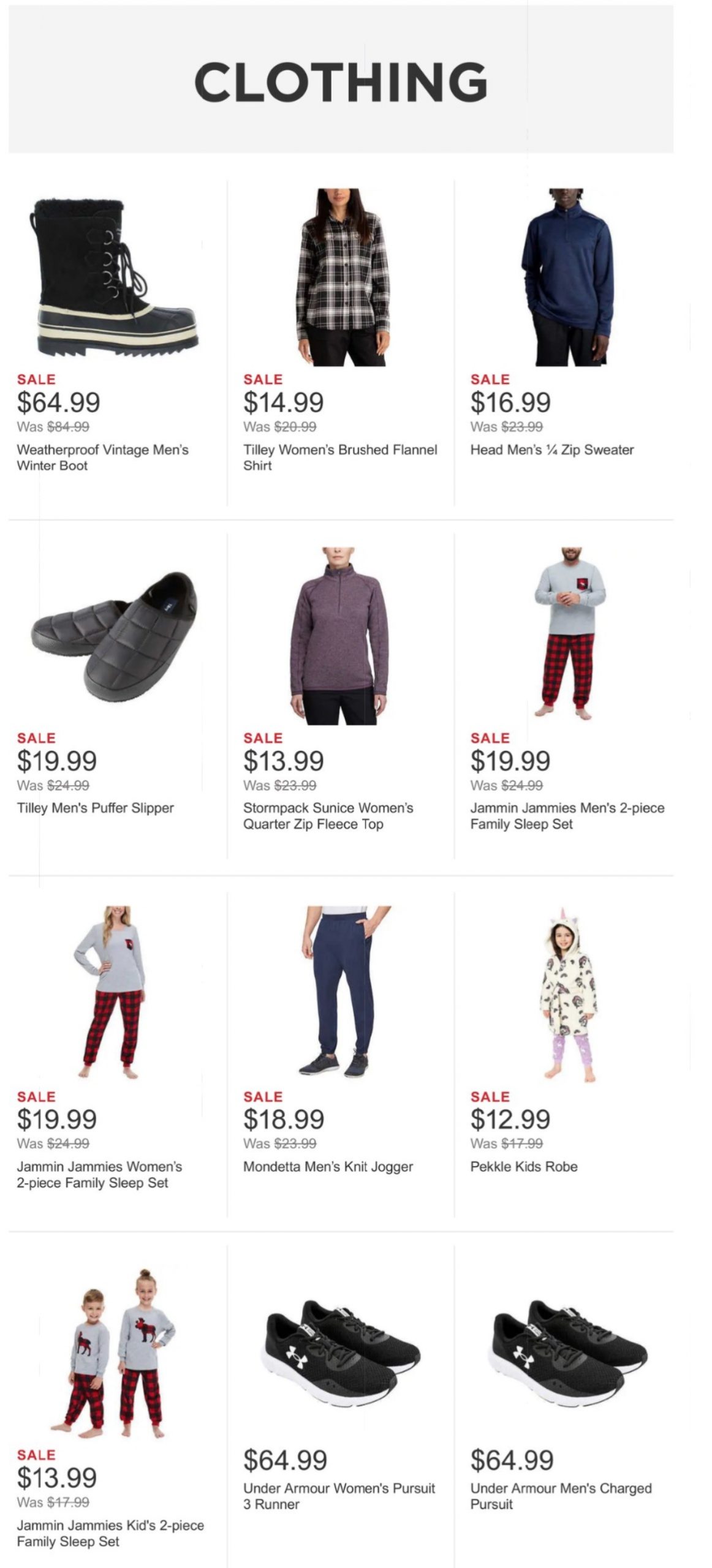Open the Tilley Men's Puffer Slipper image
Image resolution: width=712 pixels, height=1568 pixels.
tap(114, 637)
